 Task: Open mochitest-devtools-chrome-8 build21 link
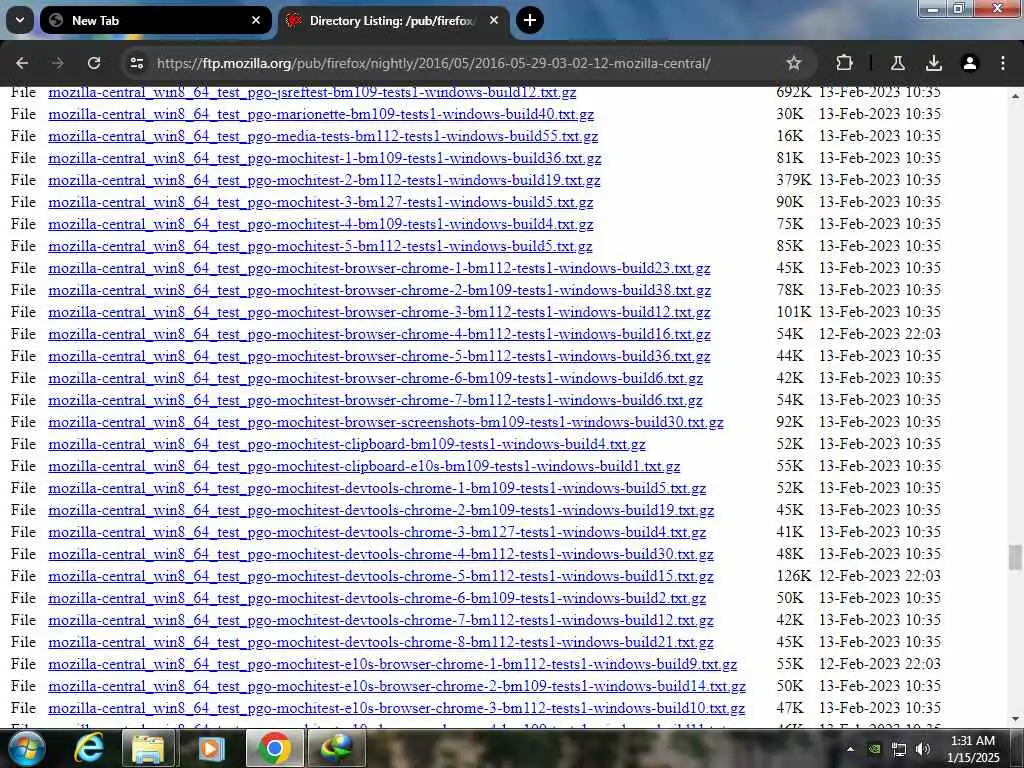[x=381, y=642]
